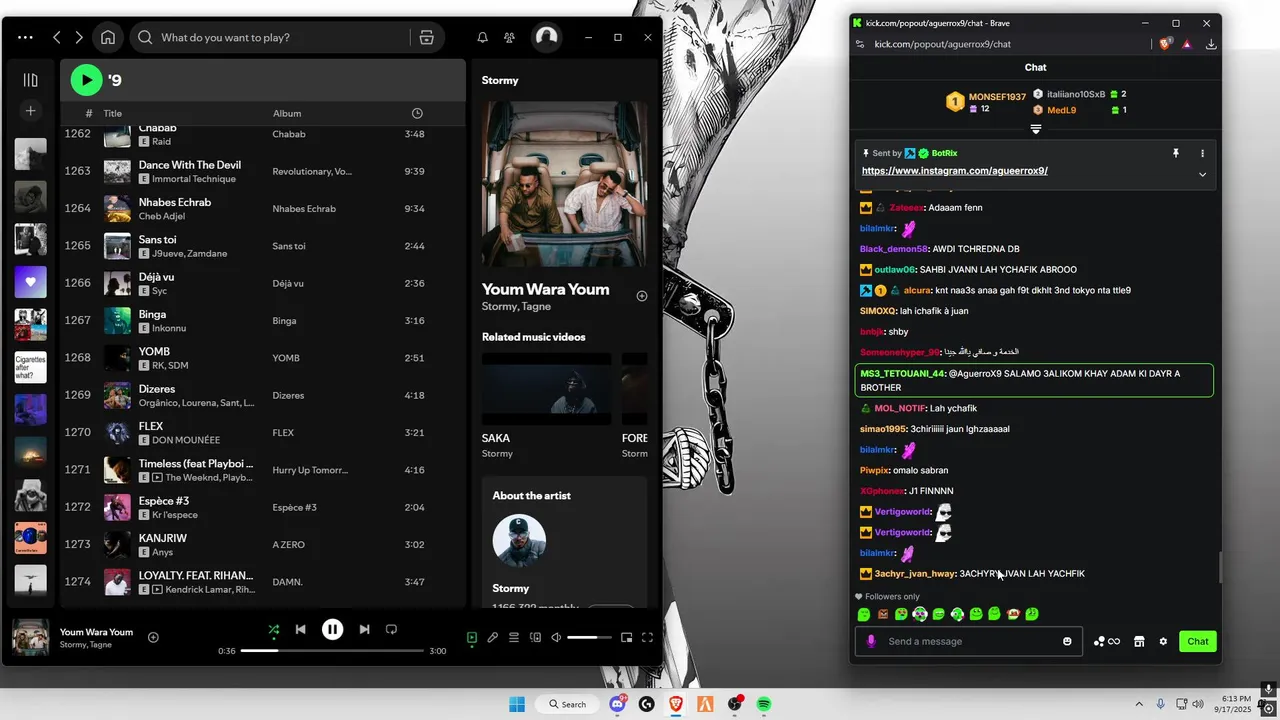The height and width of the screenshot is (720, 1280).
Task: Go forward in Spotify navigation
Action: point(79,37)
